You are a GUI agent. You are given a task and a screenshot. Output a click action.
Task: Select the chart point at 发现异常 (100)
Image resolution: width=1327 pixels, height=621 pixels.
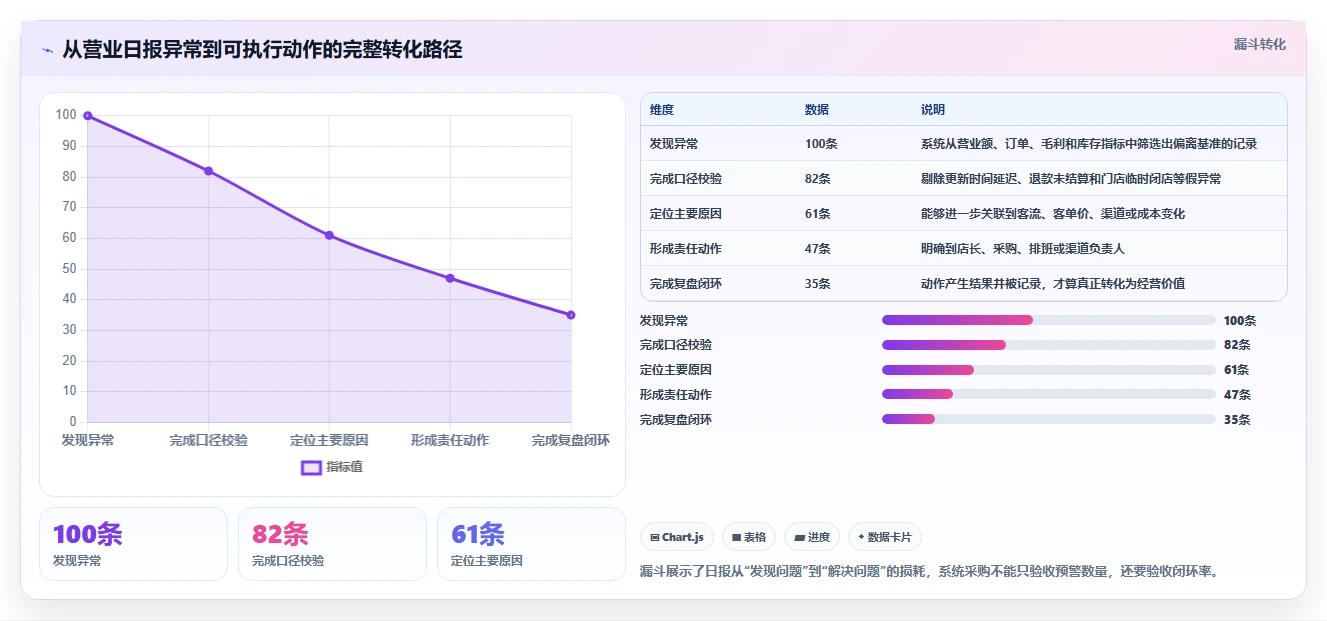(x=88, y=116)
